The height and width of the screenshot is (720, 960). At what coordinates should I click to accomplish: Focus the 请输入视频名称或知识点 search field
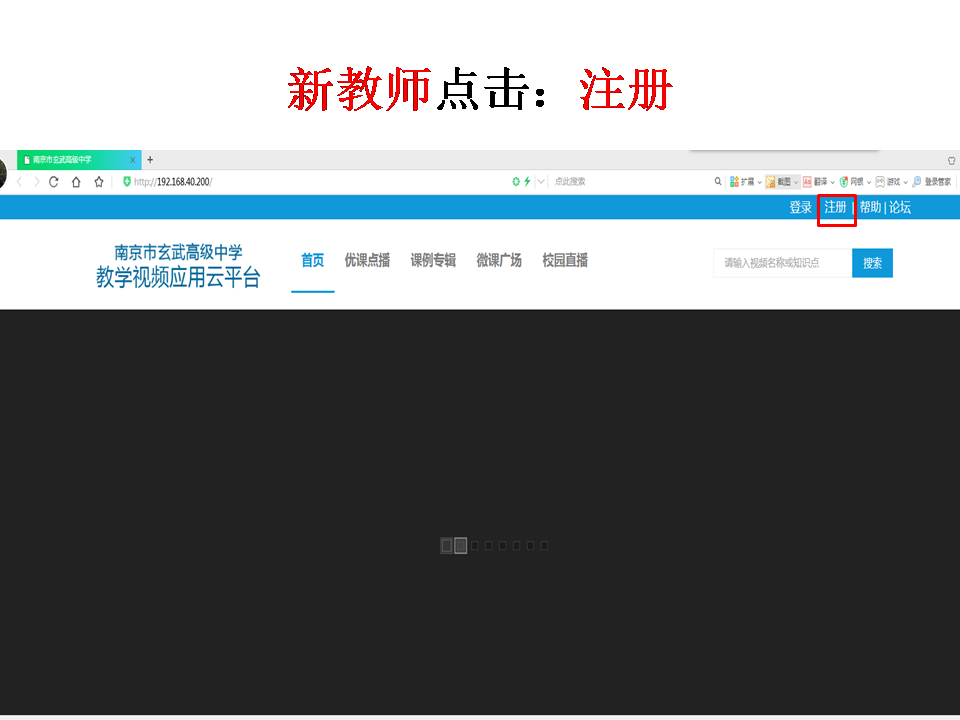pyautogui.click(x=783, y=263)
